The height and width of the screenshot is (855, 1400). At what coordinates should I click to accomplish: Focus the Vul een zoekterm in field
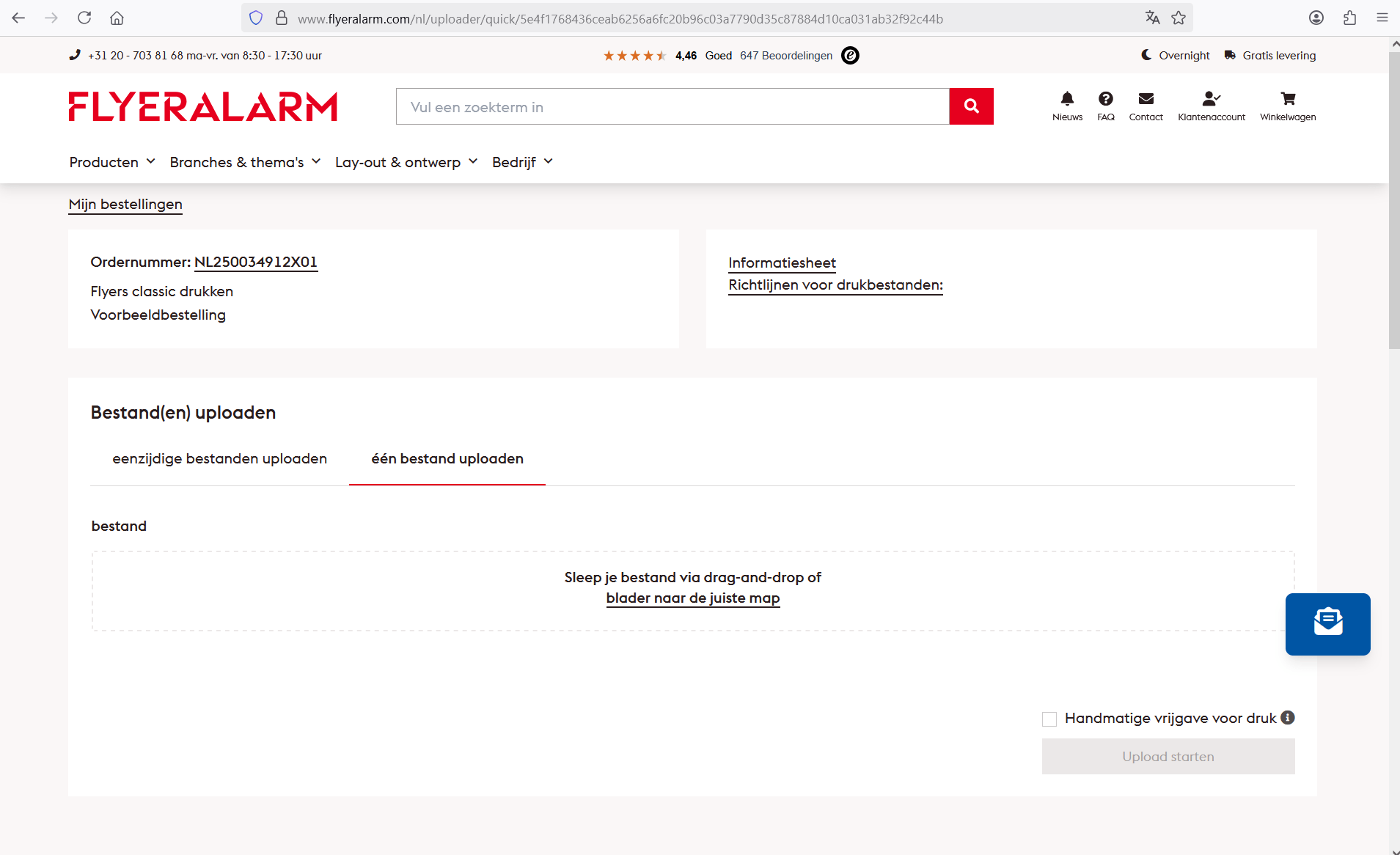672,107
